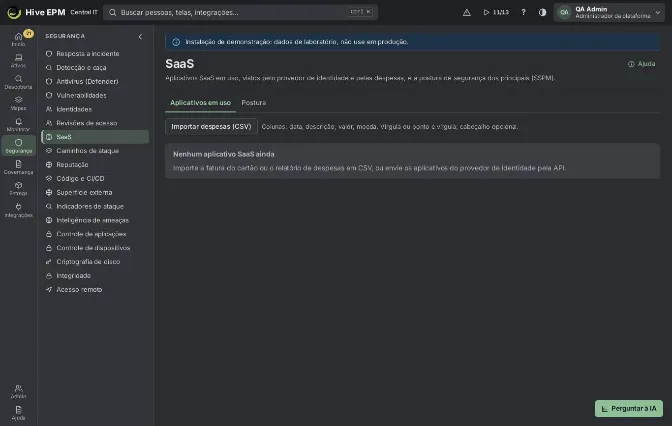Switch to the Aplicativos em uso tab
This screenshot has width=672, height=426.
200,103
